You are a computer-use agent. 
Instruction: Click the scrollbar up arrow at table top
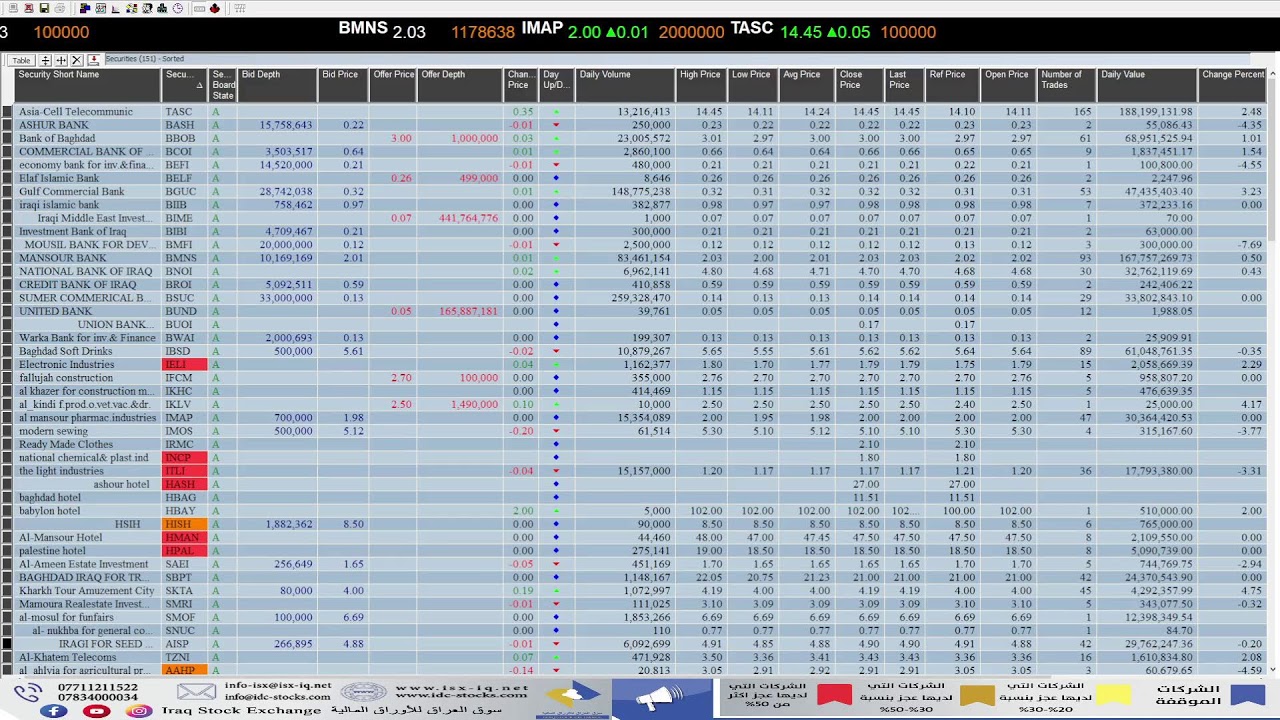point(1274,73)
